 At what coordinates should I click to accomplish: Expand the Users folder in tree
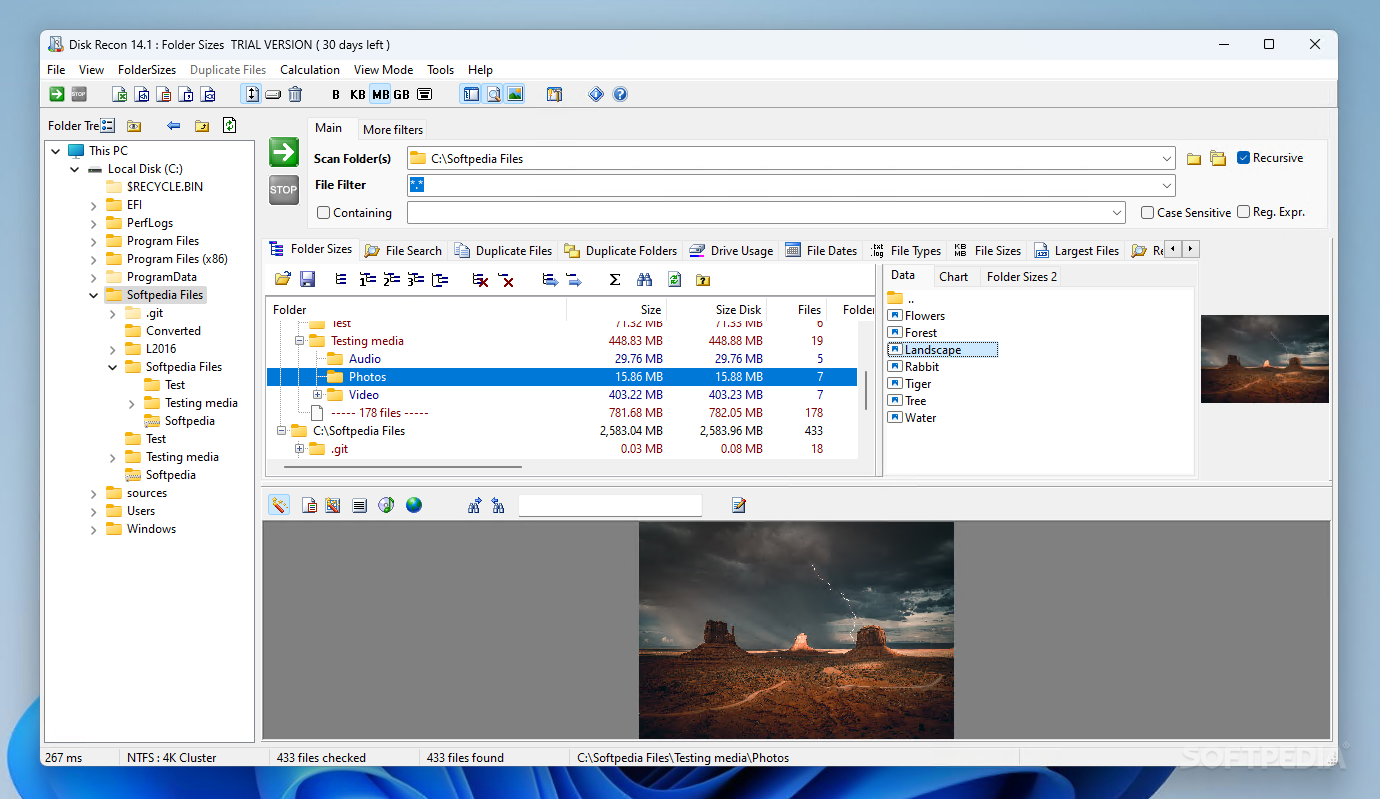pos(93,511)
